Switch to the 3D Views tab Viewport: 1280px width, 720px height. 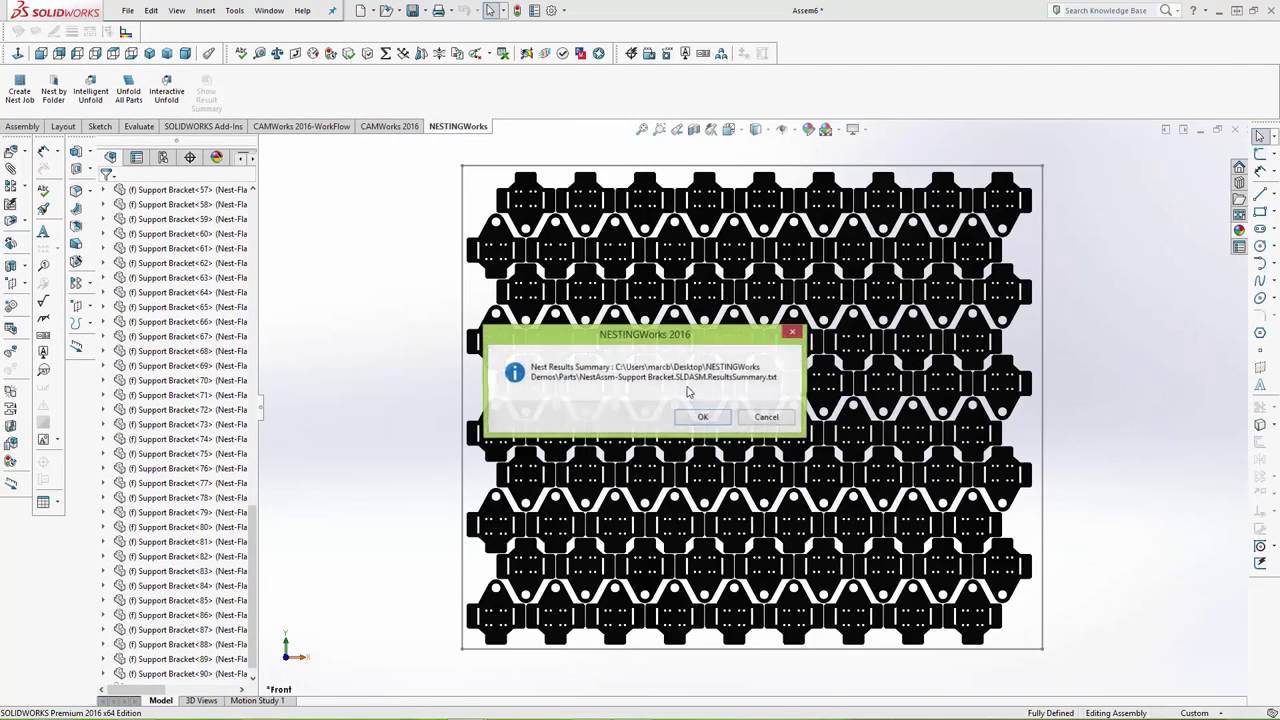(201, 701)
